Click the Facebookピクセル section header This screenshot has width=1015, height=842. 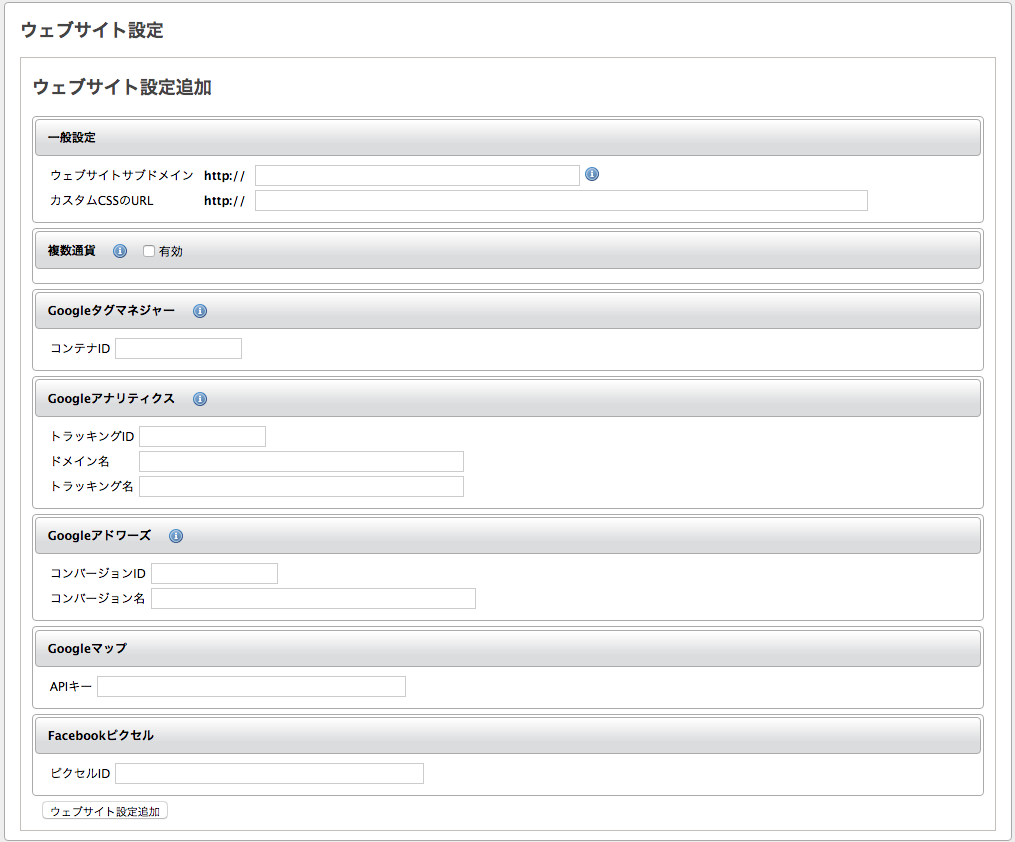[508, 735]
